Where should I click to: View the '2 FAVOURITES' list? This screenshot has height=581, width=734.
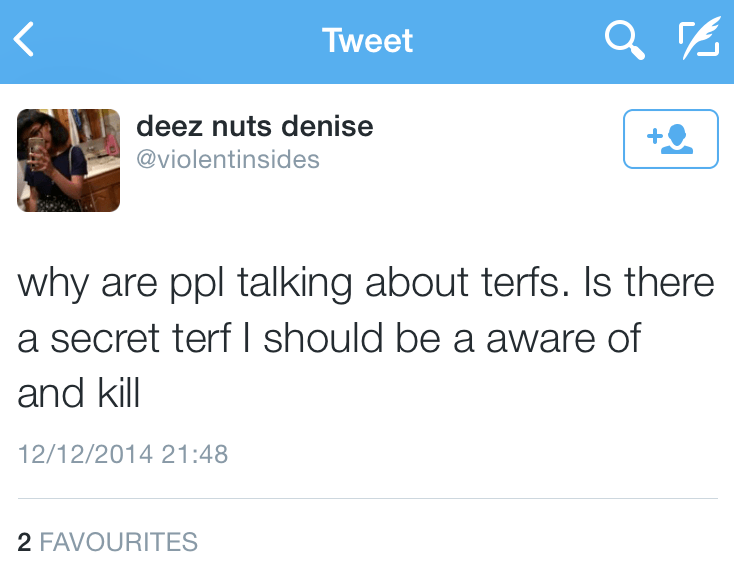click(108, 542)
